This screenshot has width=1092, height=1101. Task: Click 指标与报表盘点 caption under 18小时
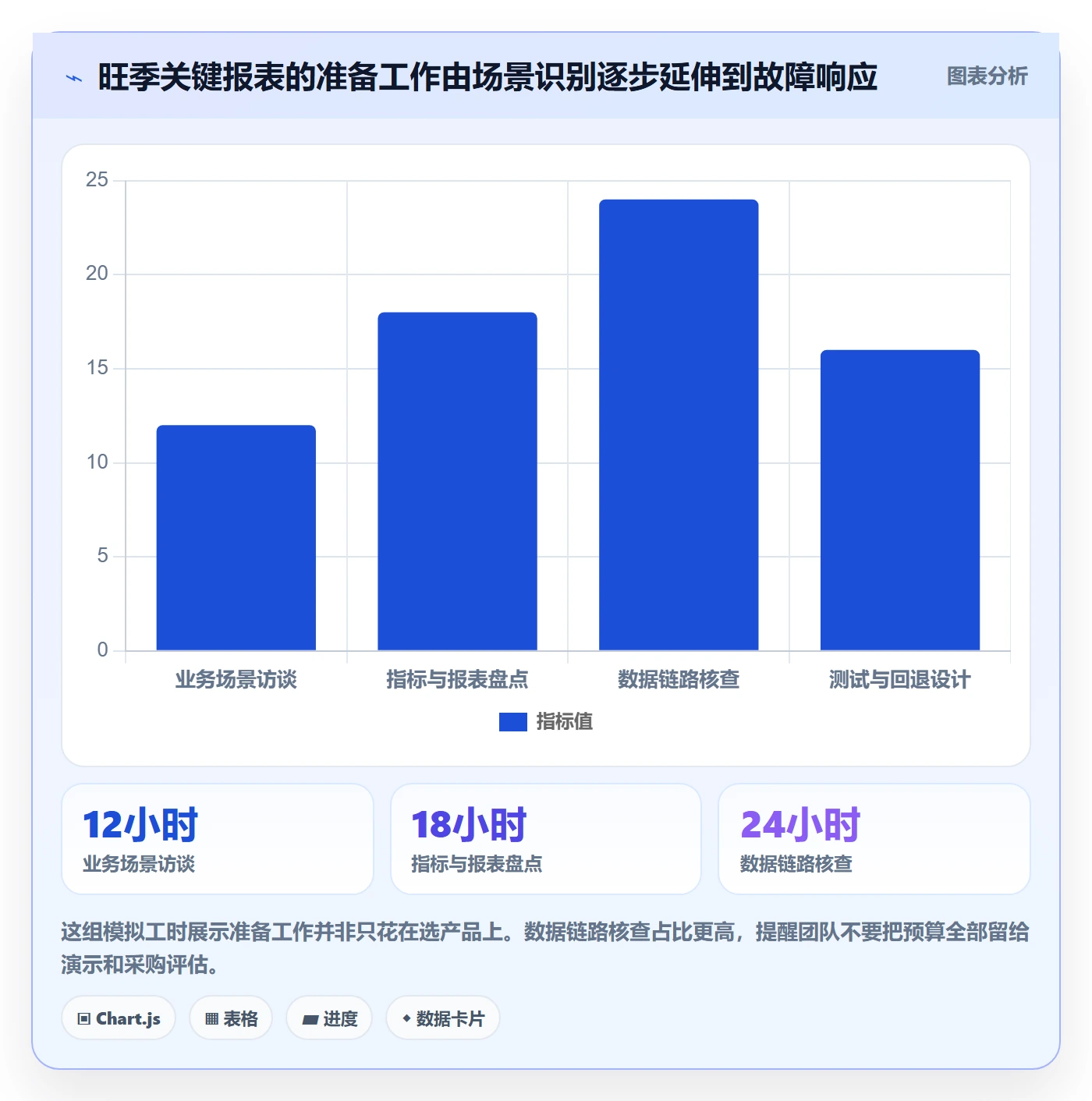(x=477, y=864)
